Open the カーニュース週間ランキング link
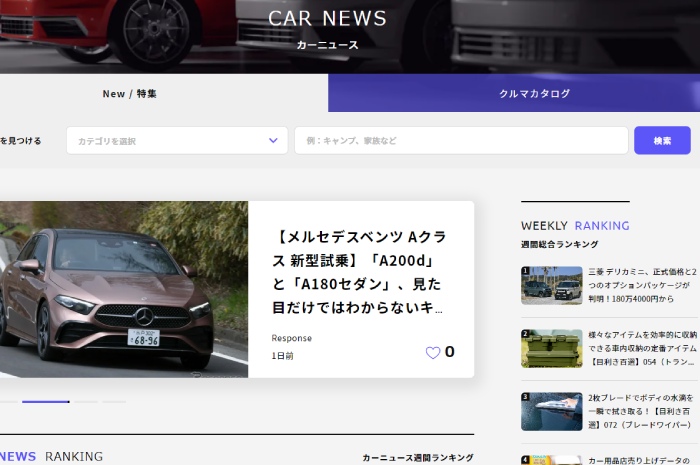 (x=417, y=457)
